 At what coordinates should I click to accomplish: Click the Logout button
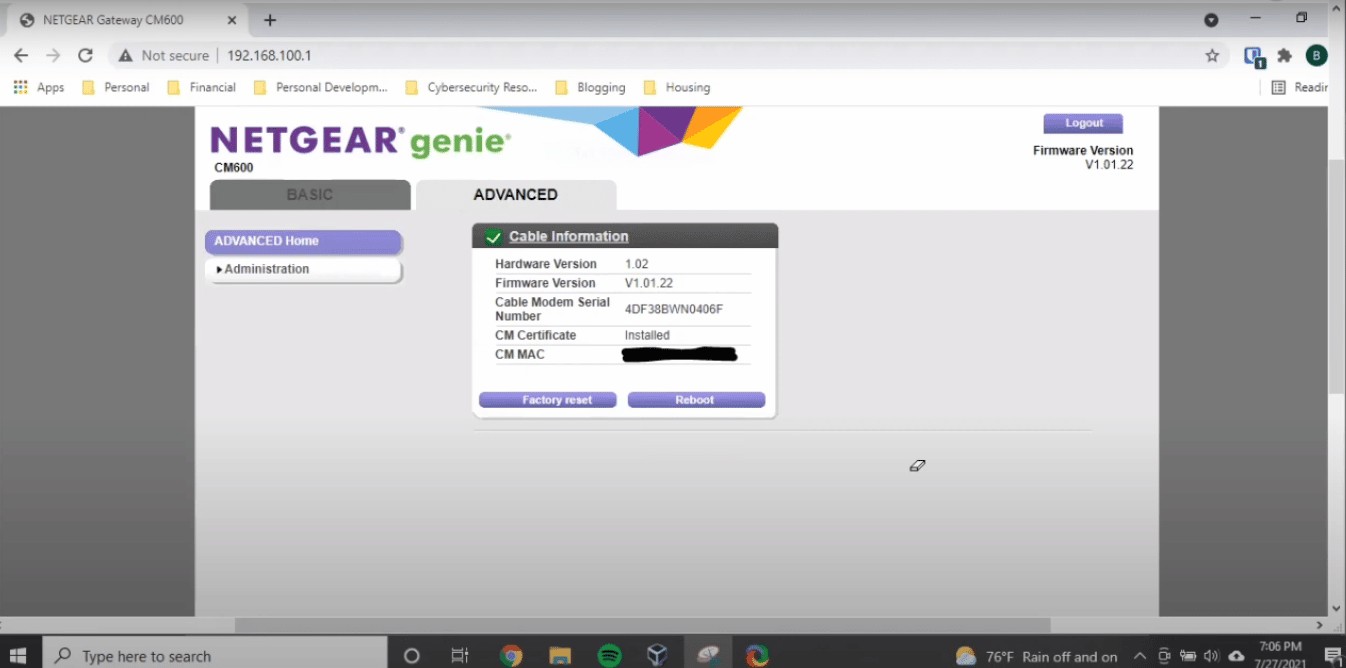click(x=1083, y=122)
